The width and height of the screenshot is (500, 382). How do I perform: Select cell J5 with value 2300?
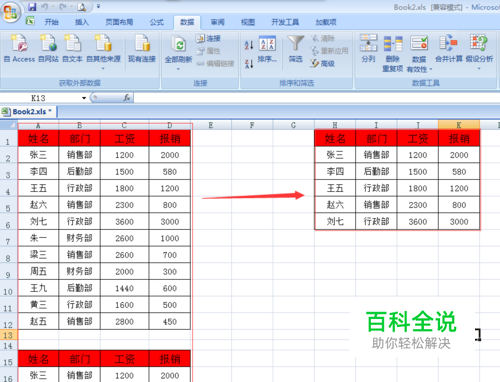pyautogui.click(x=418, y=205)
